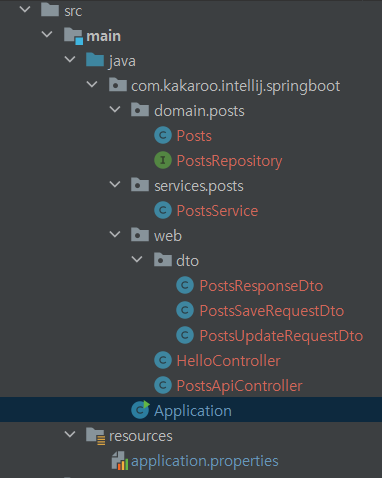Screen dimensions: 382x478
Task: Click the PostsRepository interface icon
Action: (163, 160)
